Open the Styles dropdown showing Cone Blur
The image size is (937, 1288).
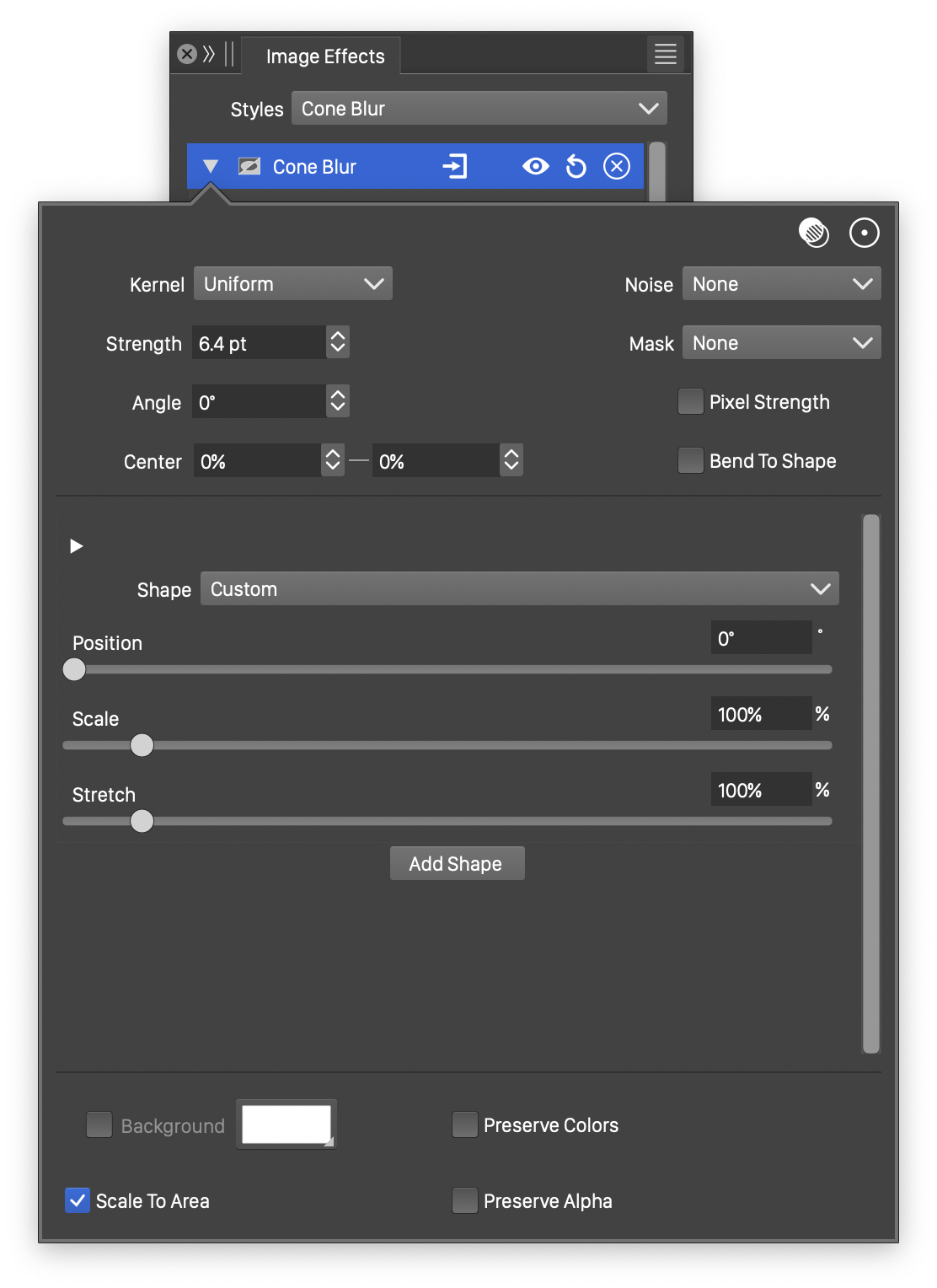point(479,109)
